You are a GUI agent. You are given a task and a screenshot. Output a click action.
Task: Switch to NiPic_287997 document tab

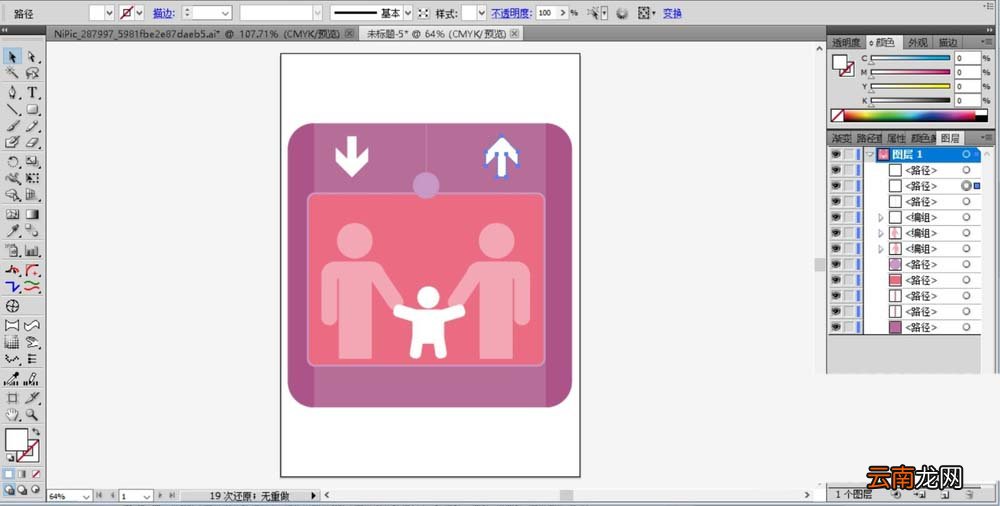point(196,34)
